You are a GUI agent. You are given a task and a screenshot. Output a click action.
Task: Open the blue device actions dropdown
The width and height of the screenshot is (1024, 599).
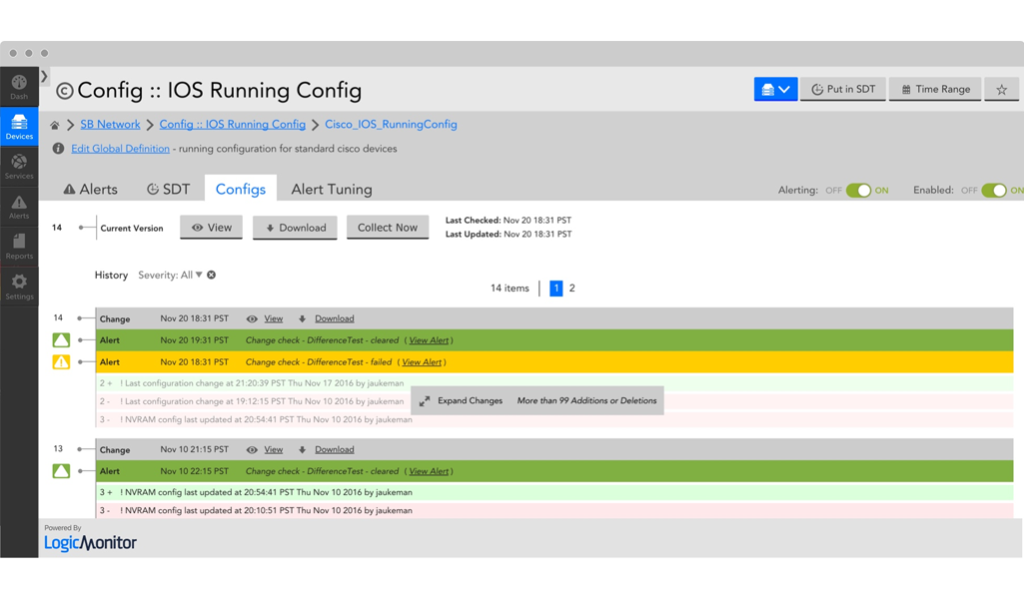775,89
